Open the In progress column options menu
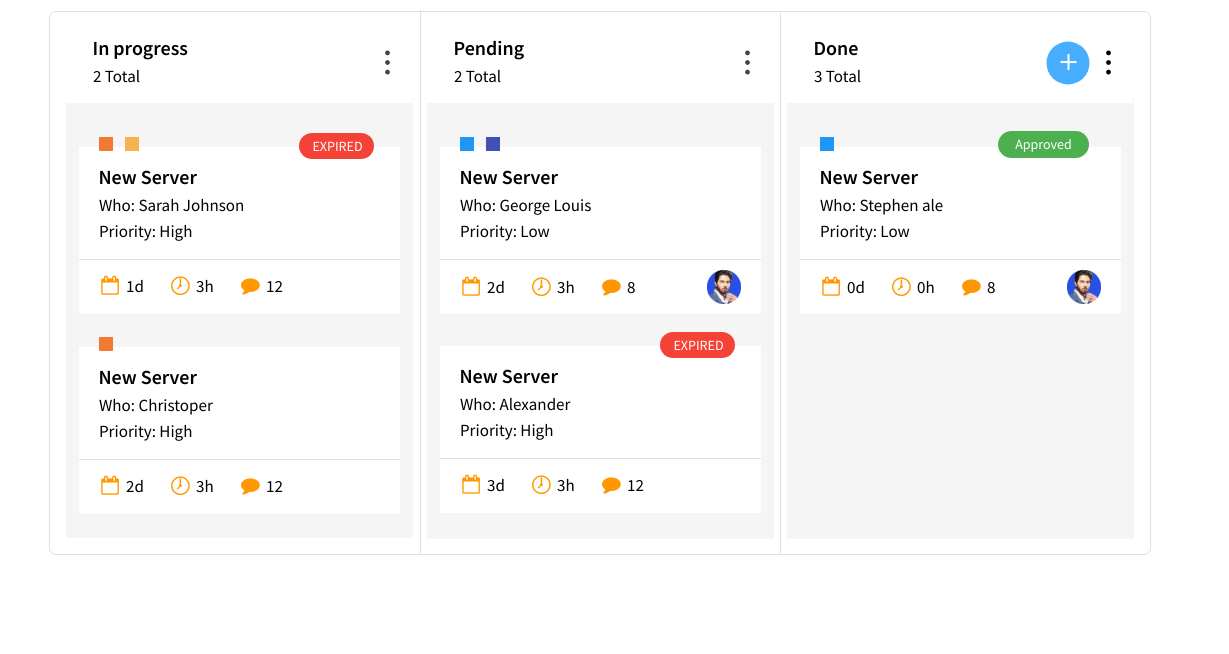This screenshot has width=1229, height=654. 387,61
